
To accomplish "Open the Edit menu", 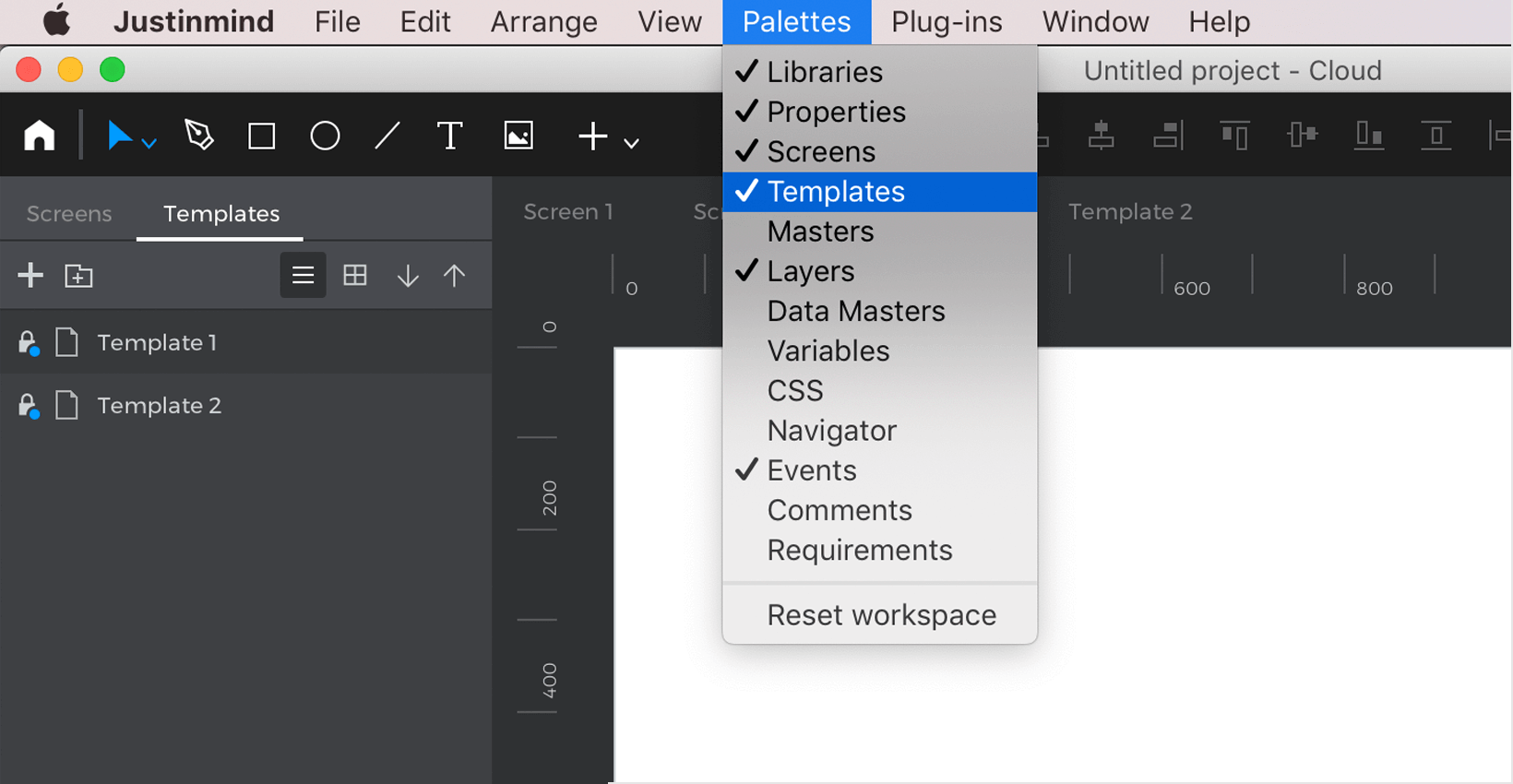I will point(425,21).
